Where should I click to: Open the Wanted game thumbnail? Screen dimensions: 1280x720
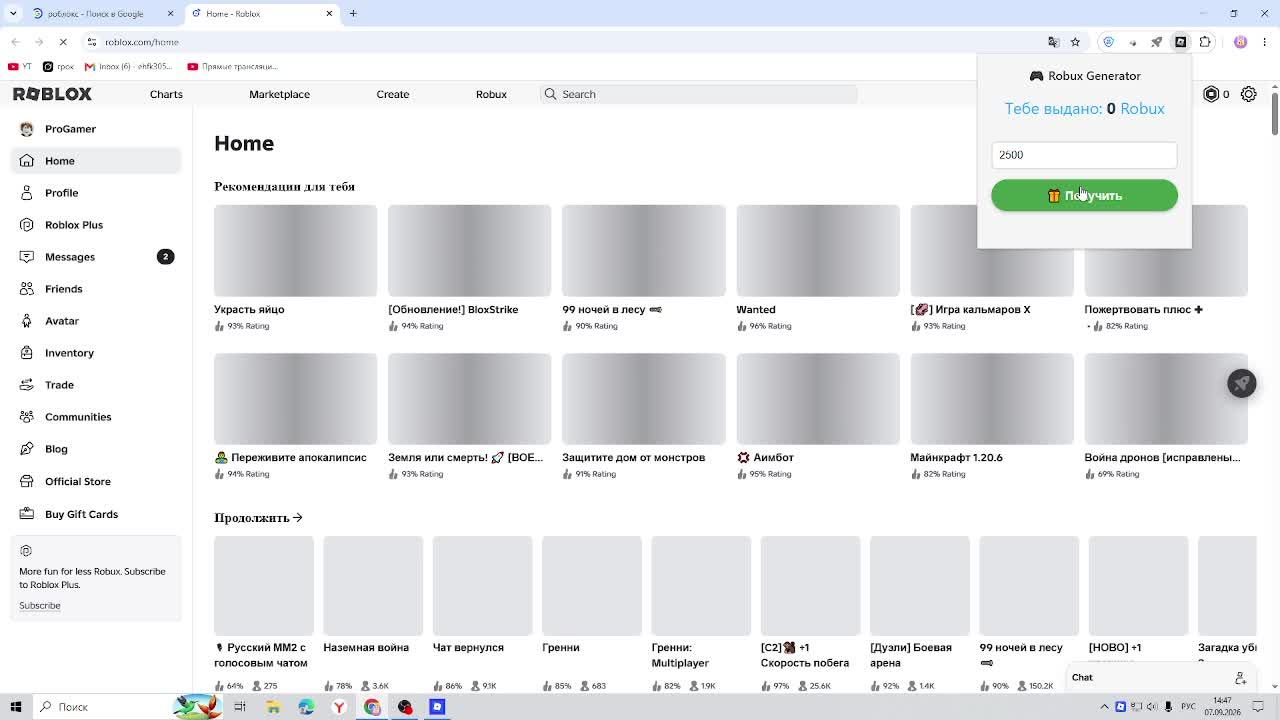[818, 251]
